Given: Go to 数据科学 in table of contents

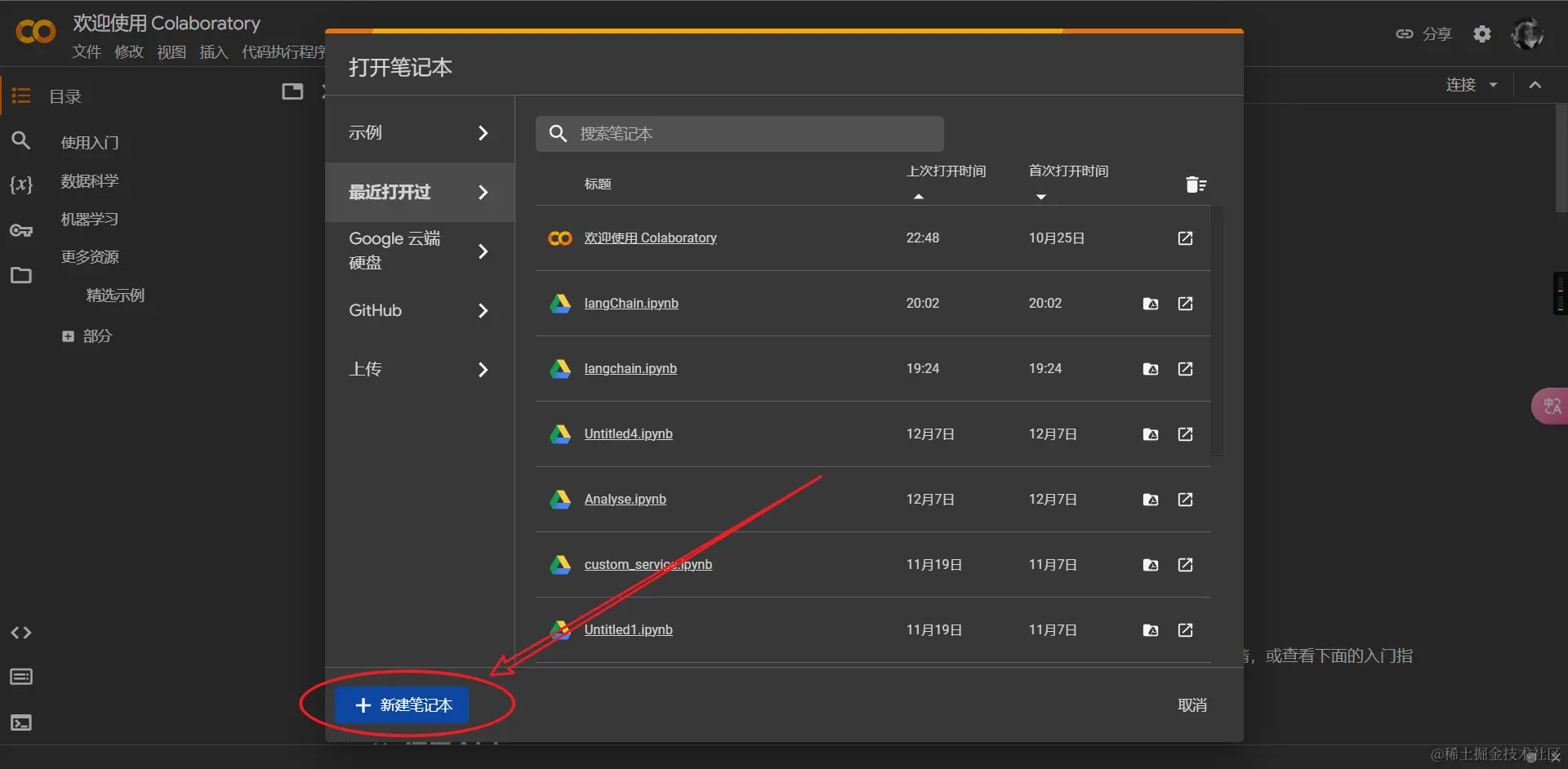Looking at the screenshot, I should (90, 181).
